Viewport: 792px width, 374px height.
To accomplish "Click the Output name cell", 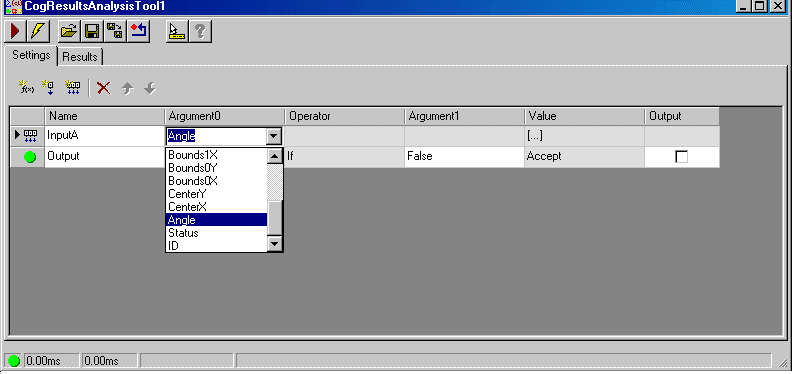I will click(105, 157).
